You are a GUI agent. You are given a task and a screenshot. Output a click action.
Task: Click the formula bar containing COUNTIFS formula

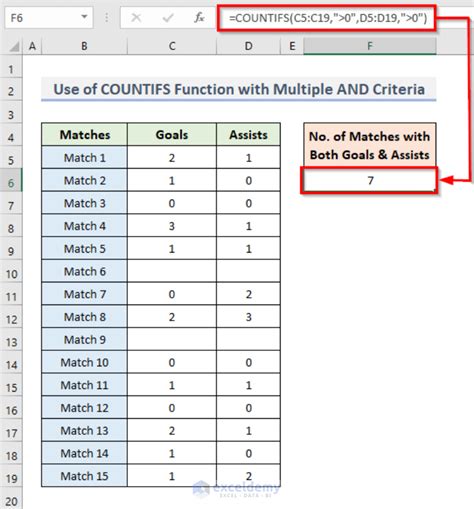(x=327, y=18)
